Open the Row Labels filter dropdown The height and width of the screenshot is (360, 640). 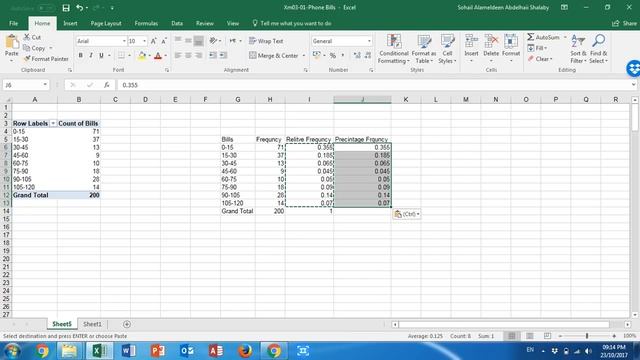click(53, 123)
